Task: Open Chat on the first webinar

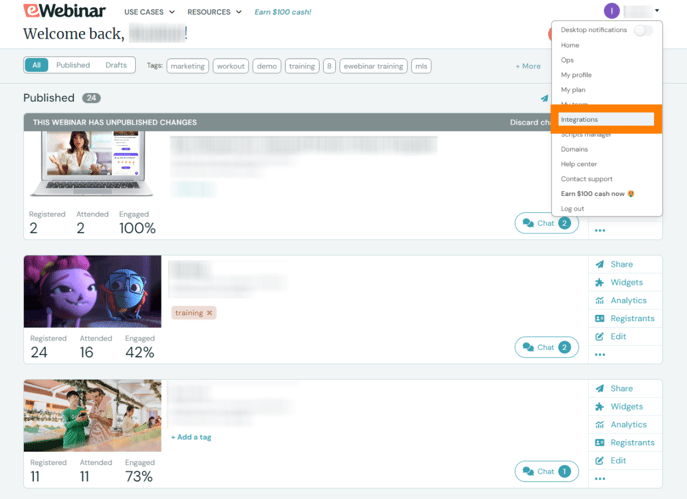Action: click(x=546, y=223)
